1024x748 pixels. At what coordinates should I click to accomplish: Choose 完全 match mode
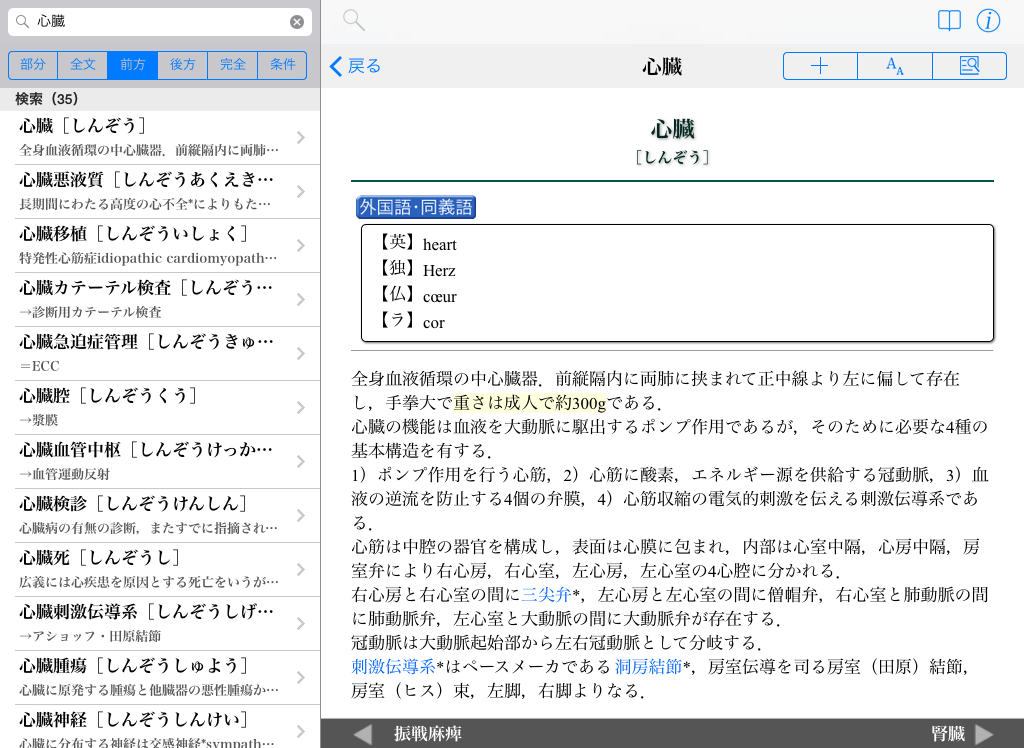pyautogui.click(x=233, y=65)
